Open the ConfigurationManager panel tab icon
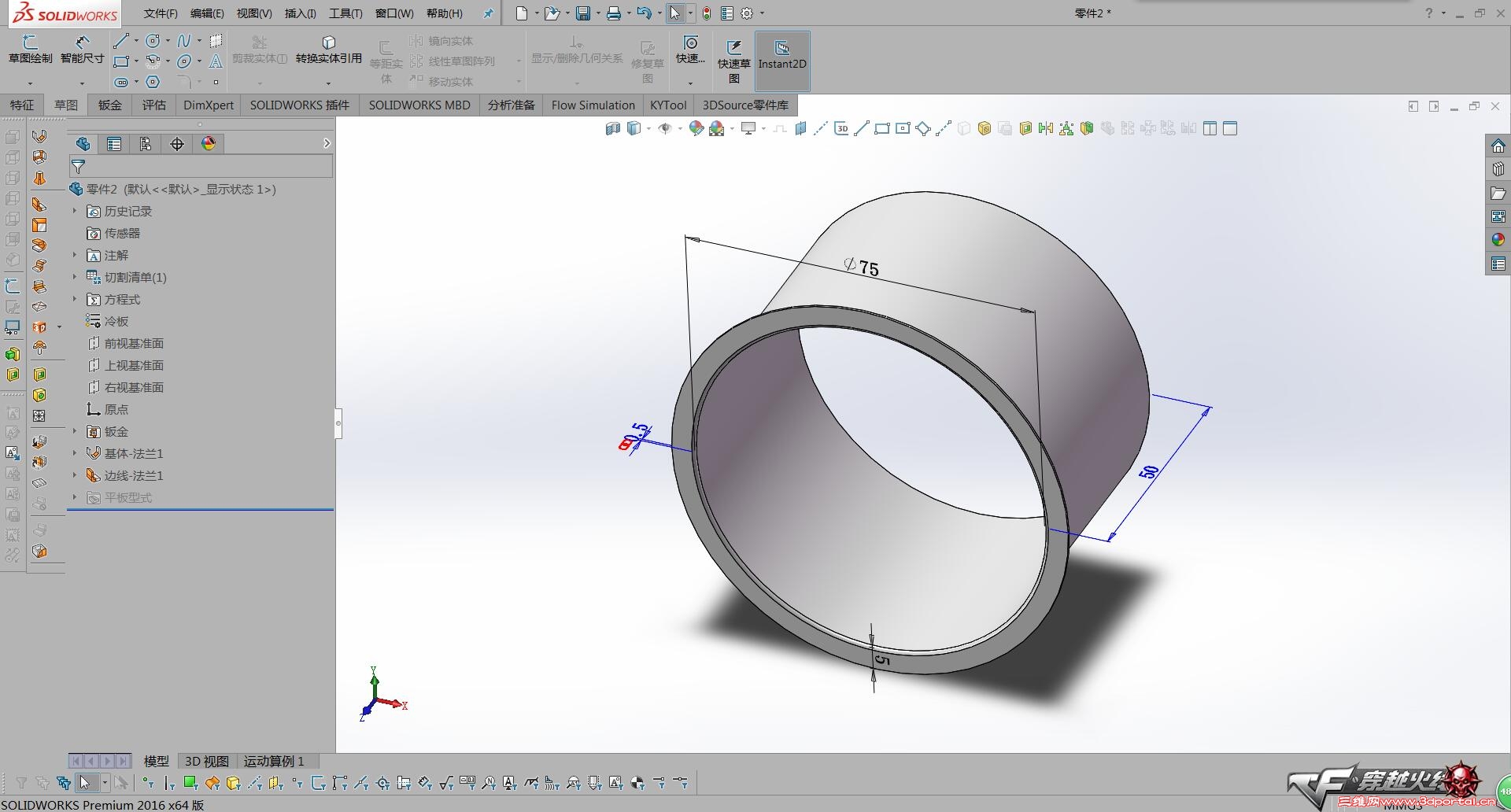 (146, 144)
